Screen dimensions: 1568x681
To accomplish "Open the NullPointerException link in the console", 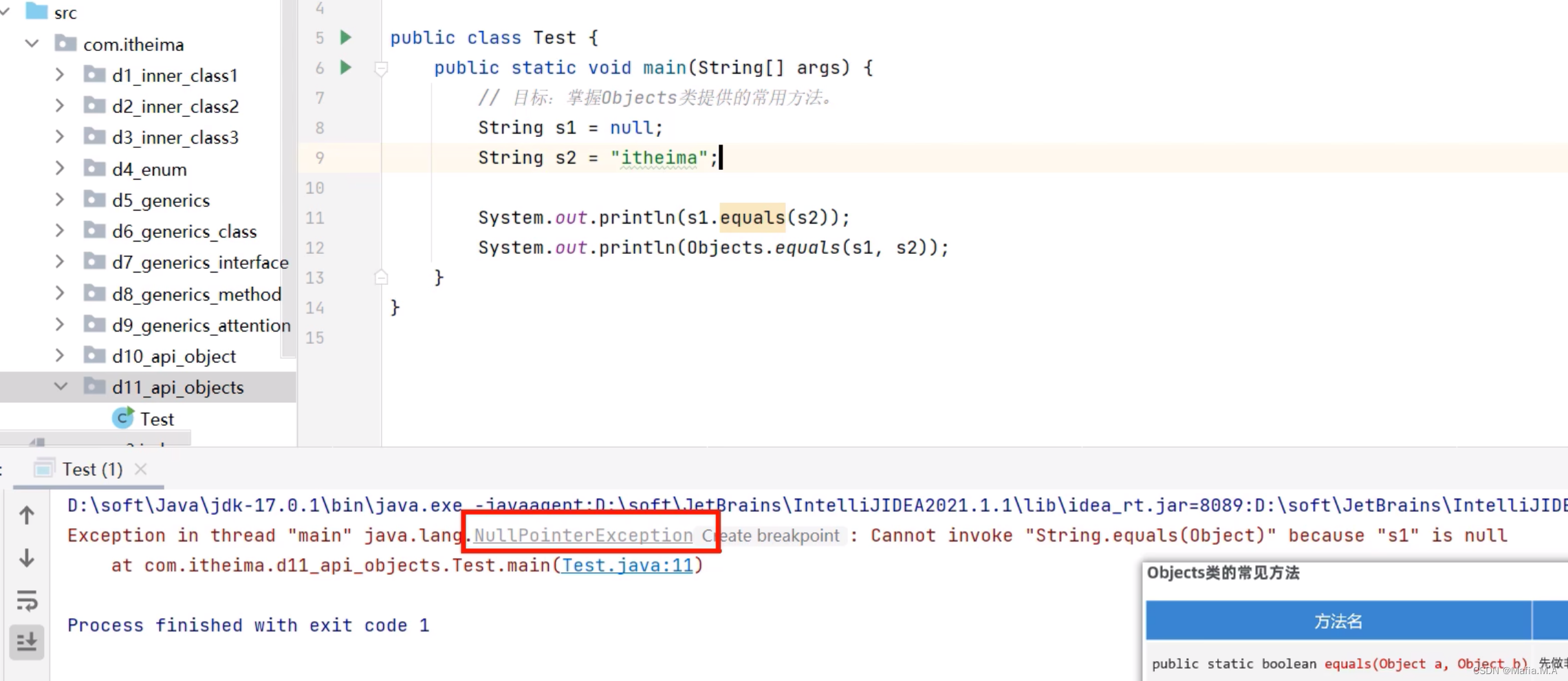I will click(583, 535).
